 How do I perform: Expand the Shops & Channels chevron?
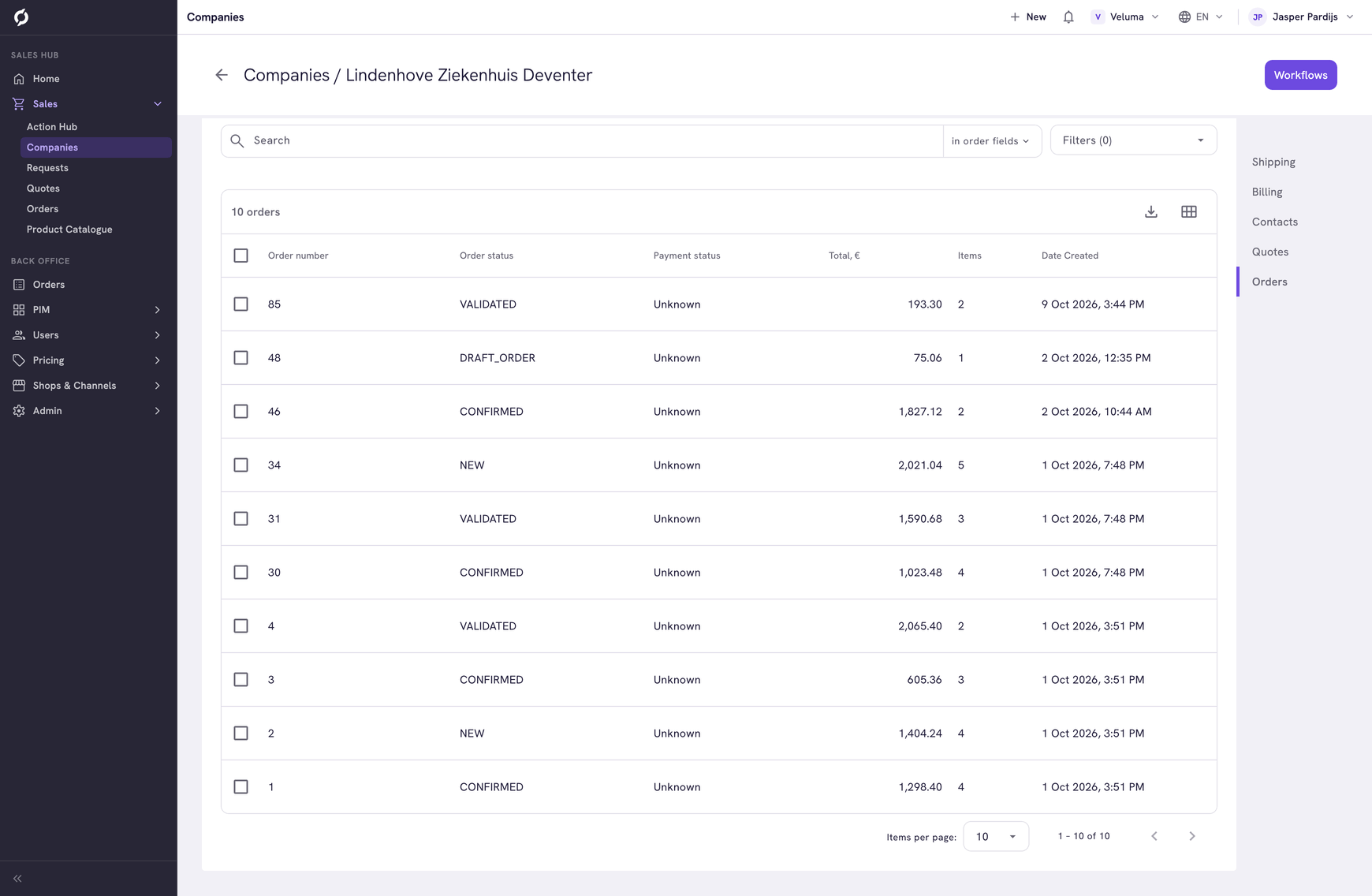click(x=158, y=386)
